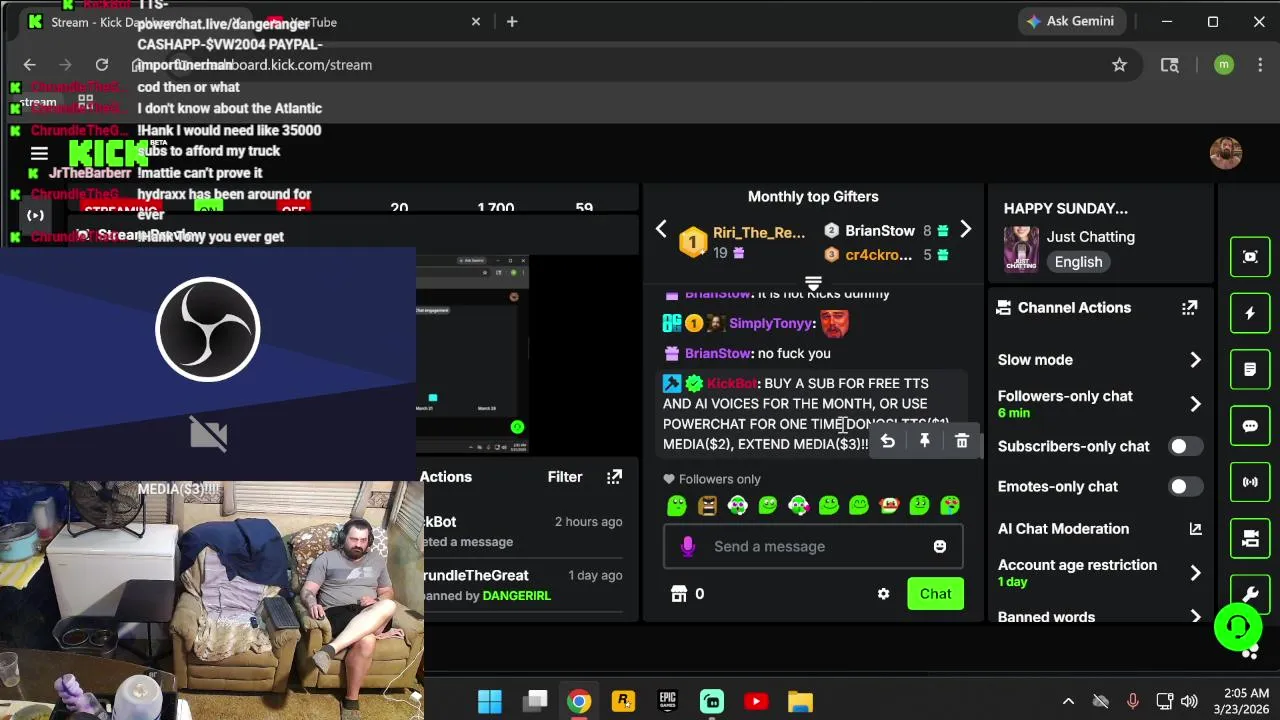This screenshot has height=720, width=1280.
Task: Collapse gifters panel using the down-arrow handle
Action: tap(813, 283)
